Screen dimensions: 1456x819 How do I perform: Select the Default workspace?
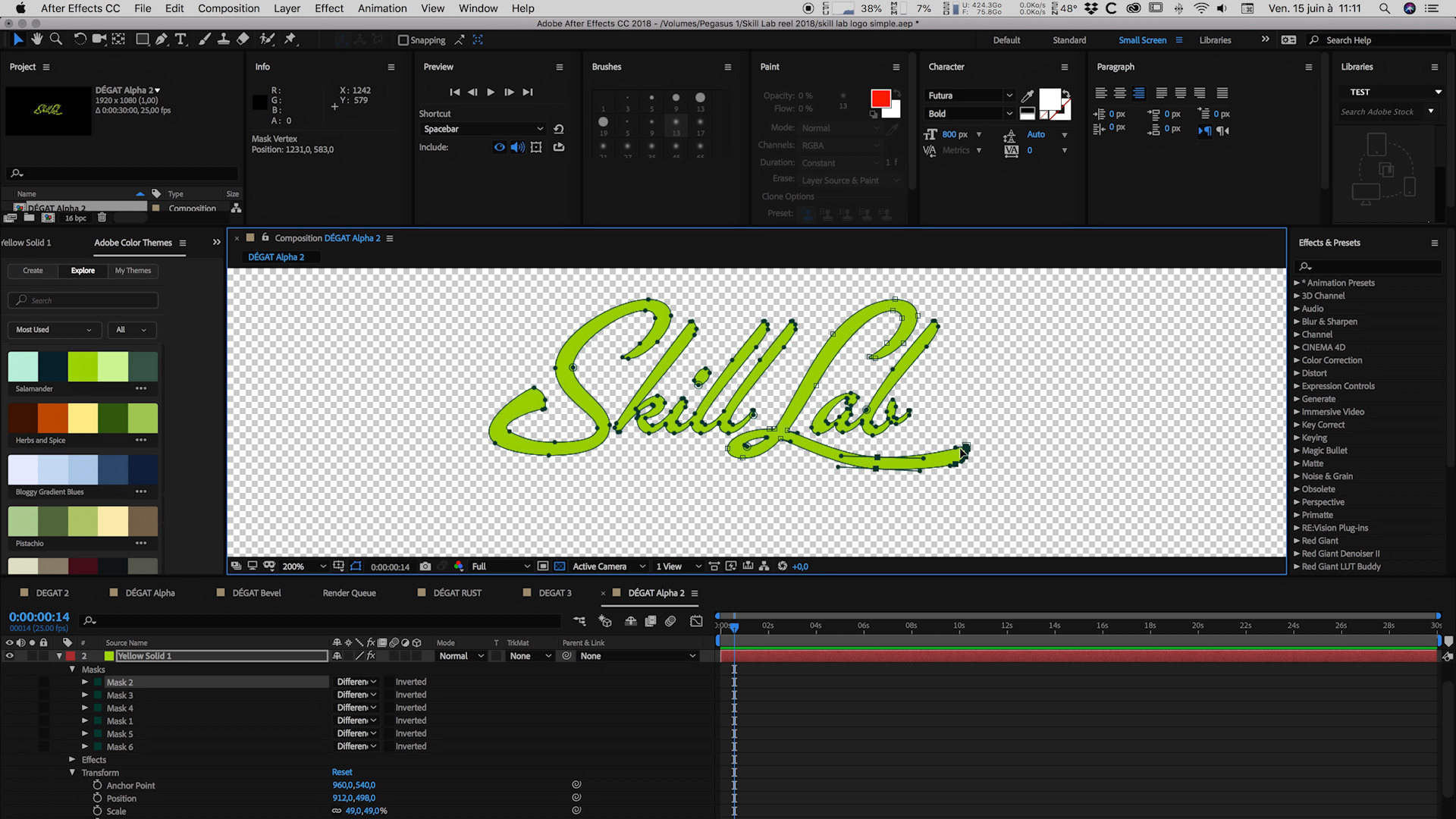click(1006, 40)
